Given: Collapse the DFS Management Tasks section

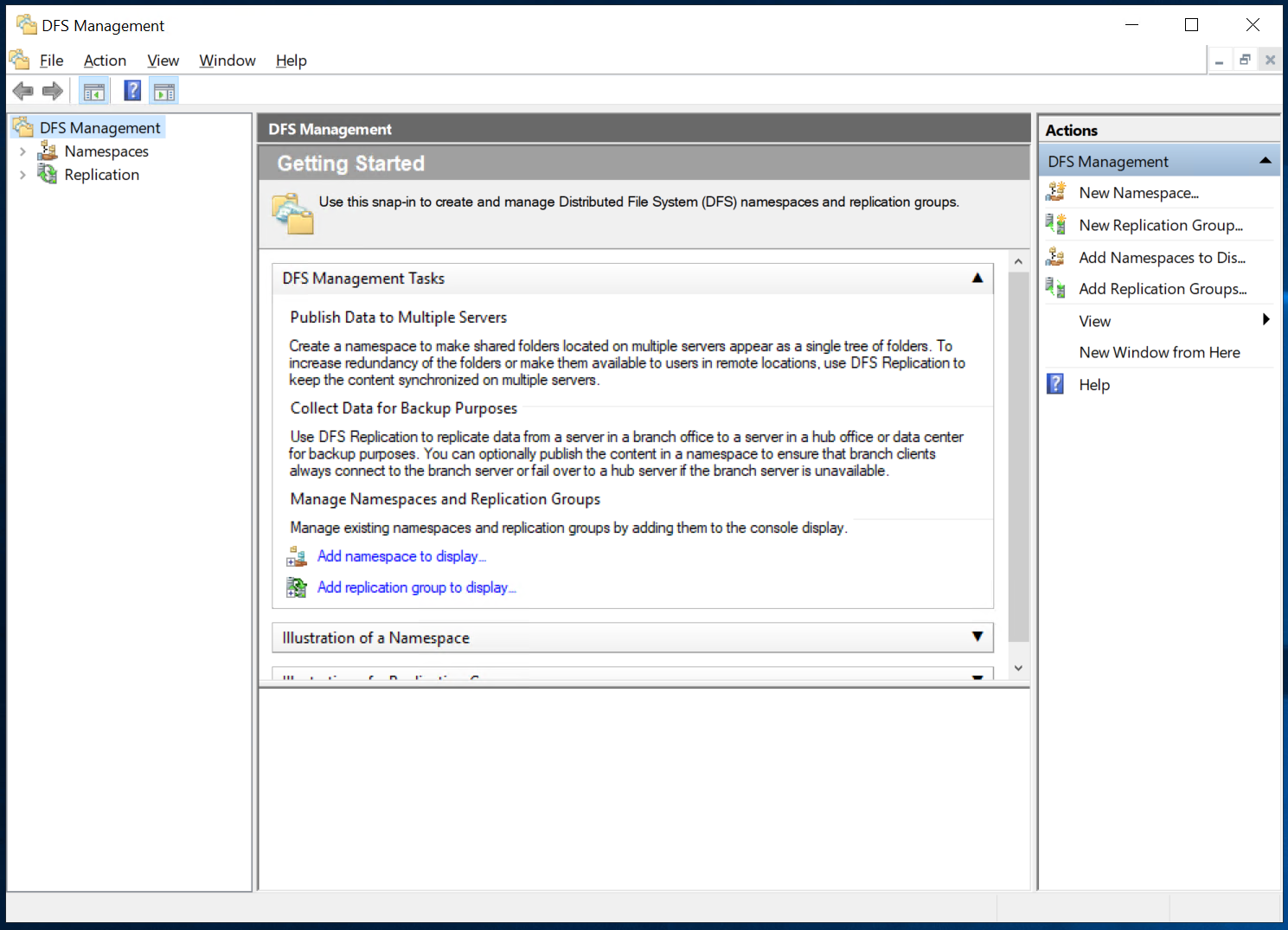Looking at the screenshot, I should 977,278.
